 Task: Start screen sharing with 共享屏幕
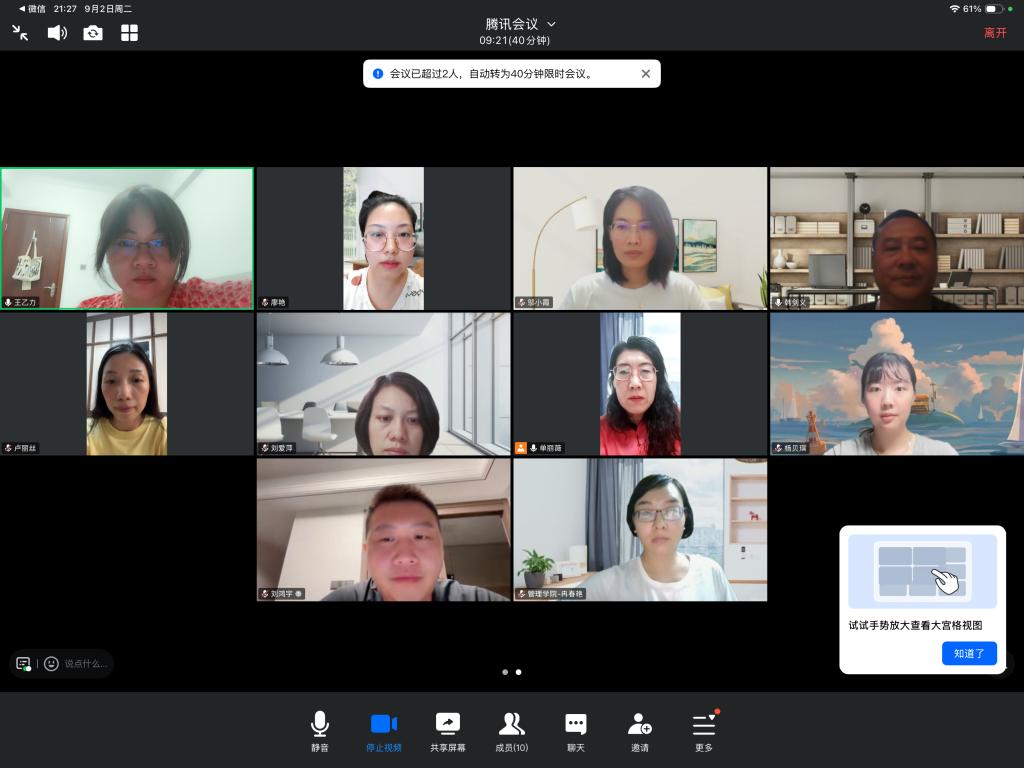[447, 731]
